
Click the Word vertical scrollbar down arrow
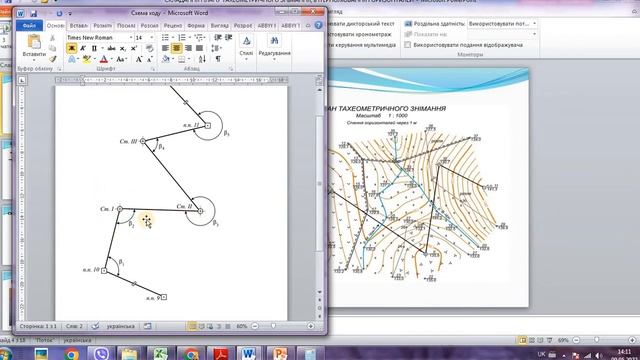tap(319, 292)
